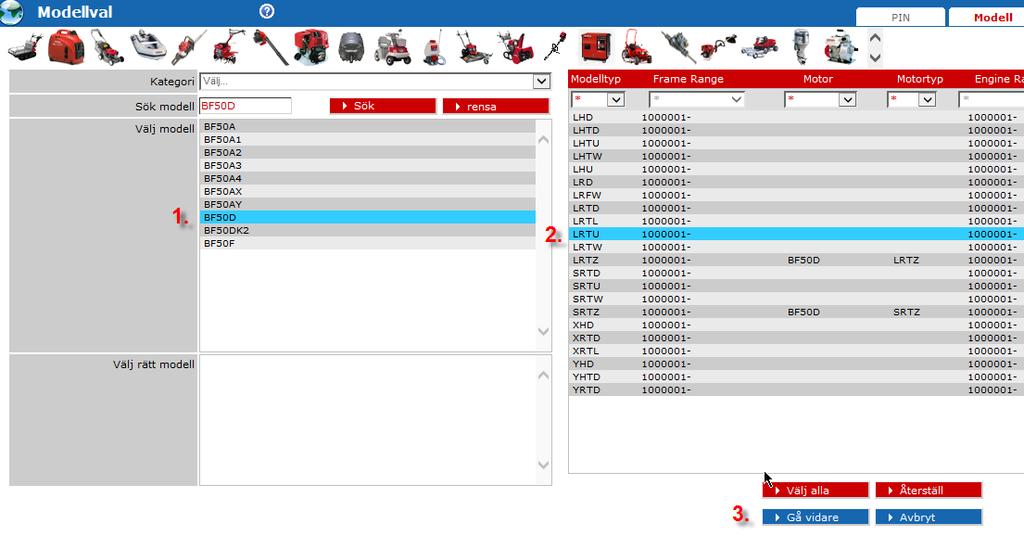Select the SRTZ model type row
Image resolution: width=1024 pixels, height=536 pixels.
coord(796,312)
